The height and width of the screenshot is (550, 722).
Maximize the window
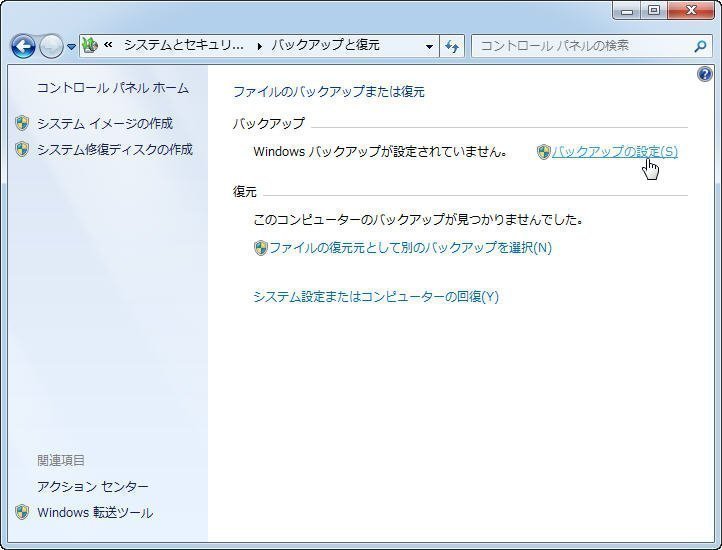[x=653, y=11]
